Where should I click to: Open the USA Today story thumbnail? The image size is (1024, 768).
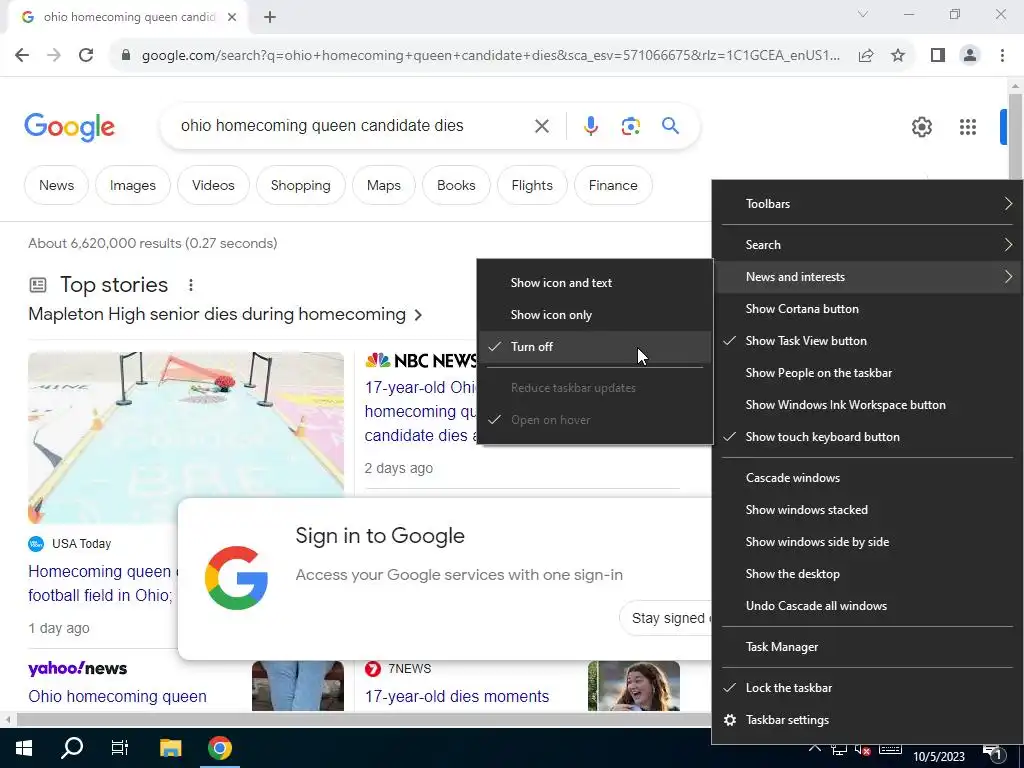coord(185,438)
